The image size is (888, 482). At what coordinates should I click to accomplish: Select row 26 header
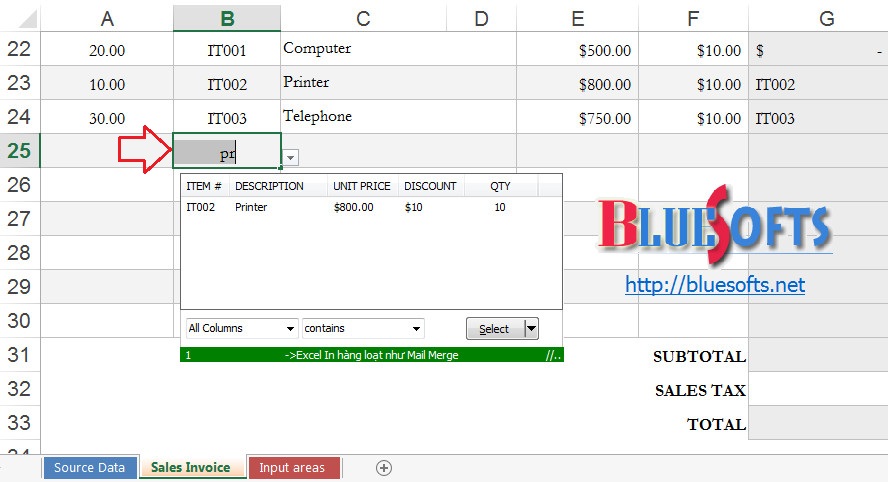(19, 185)
